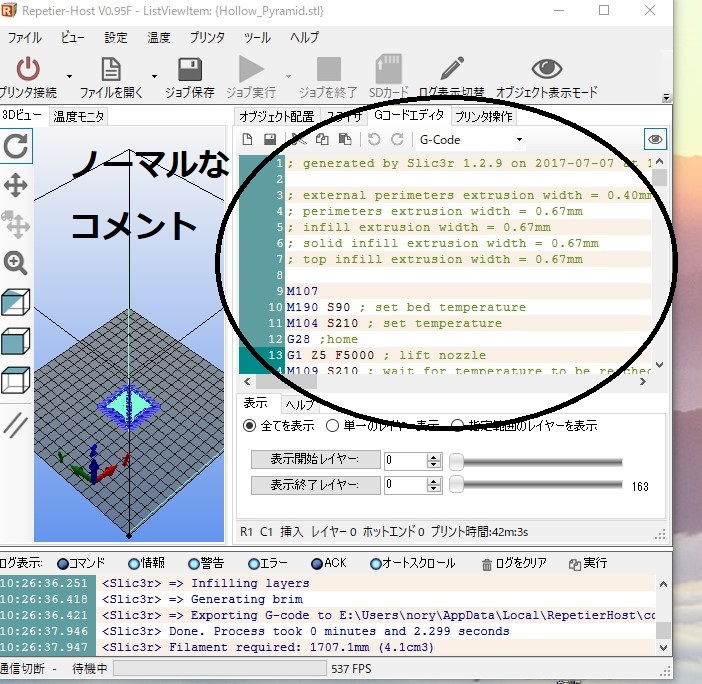
Task: Toggle parallel projection diagonal lines icon
Action: pyautogui.click(x=16, y=424)
